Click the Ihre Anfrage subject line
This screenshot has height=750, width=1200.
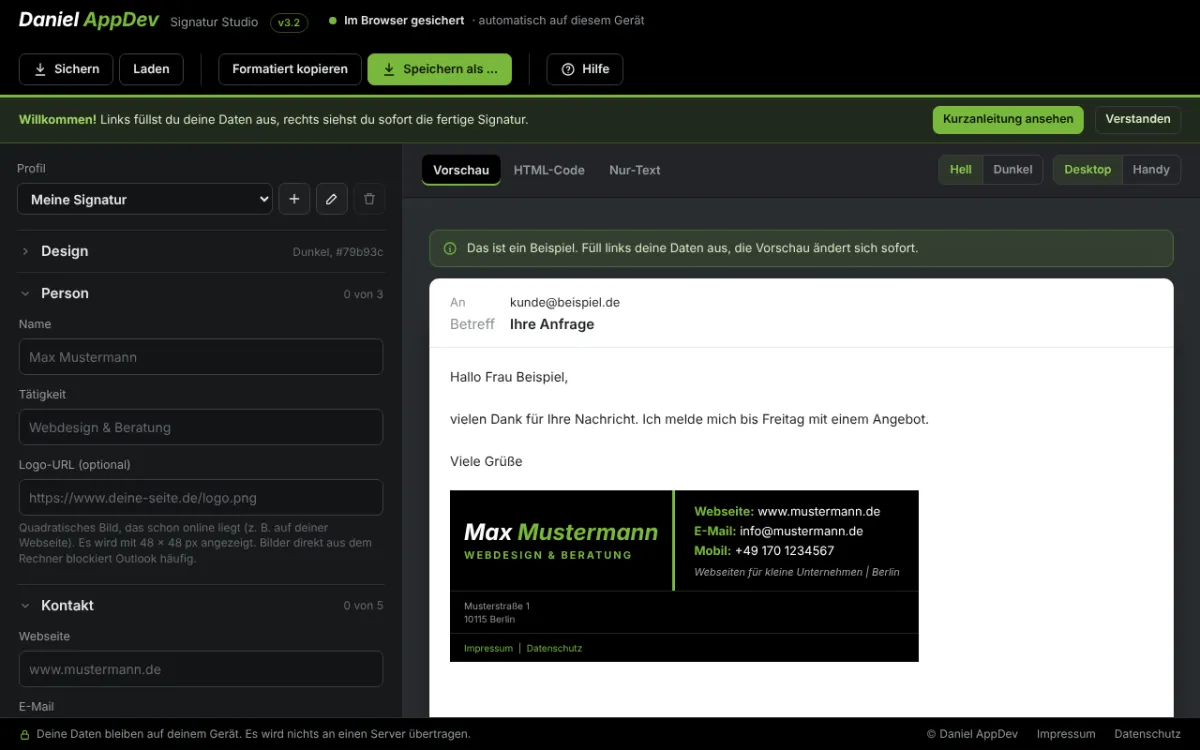[552, 324]
